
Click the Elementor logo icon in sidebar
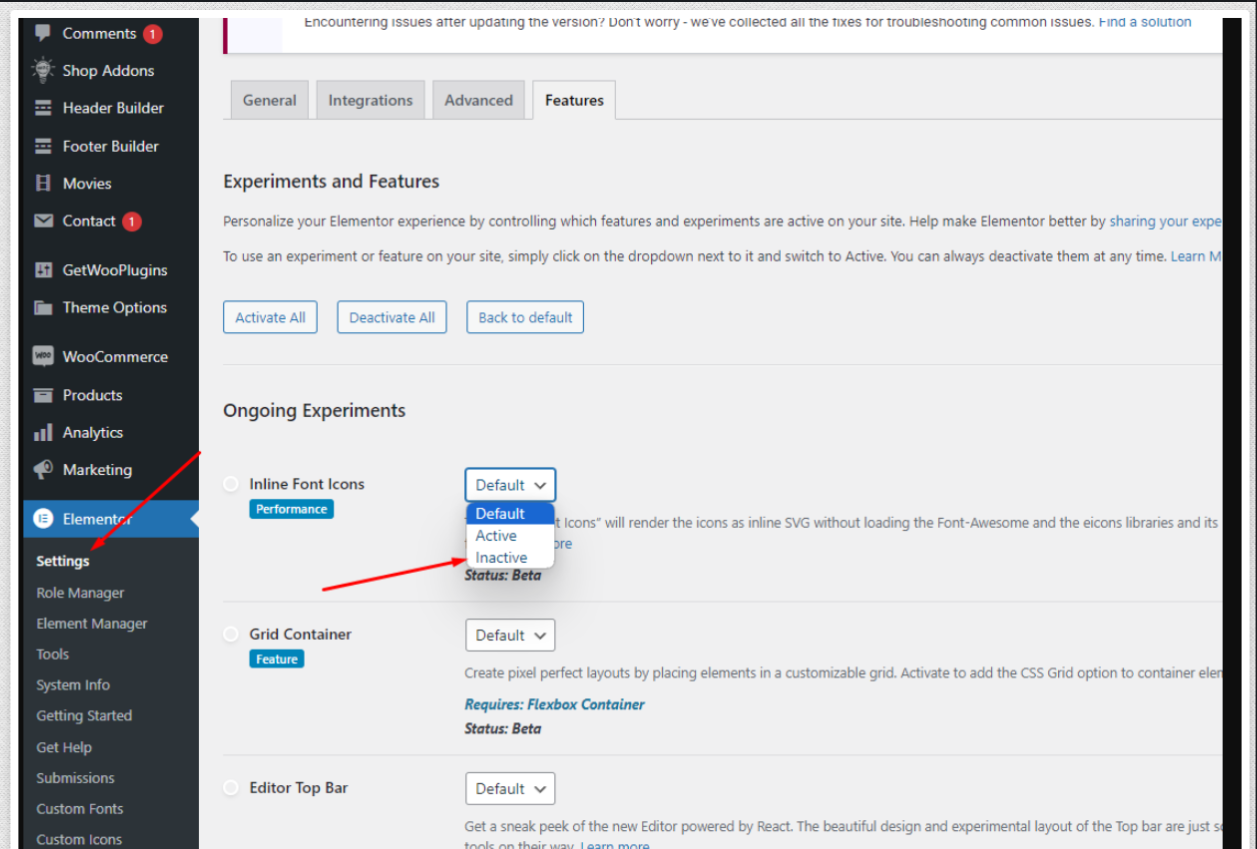43,519
